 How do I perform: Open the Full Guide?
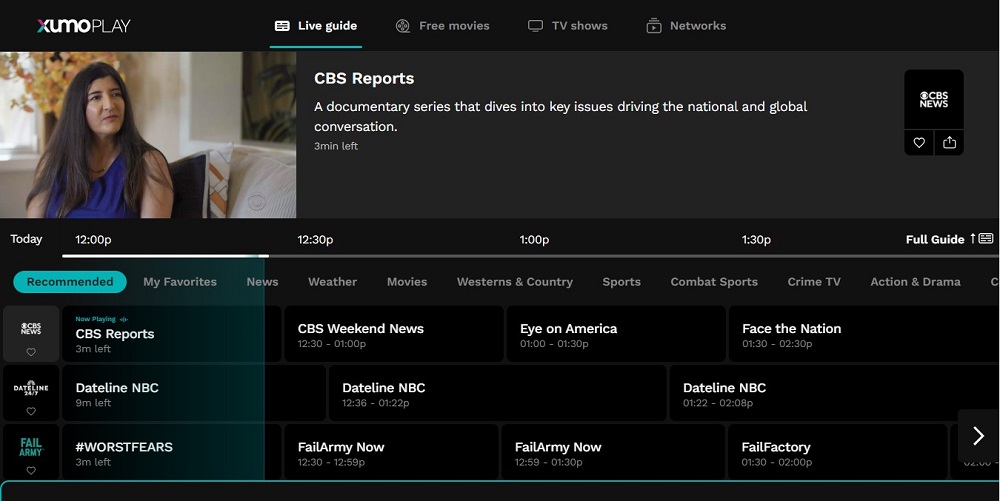pos(948,240)
